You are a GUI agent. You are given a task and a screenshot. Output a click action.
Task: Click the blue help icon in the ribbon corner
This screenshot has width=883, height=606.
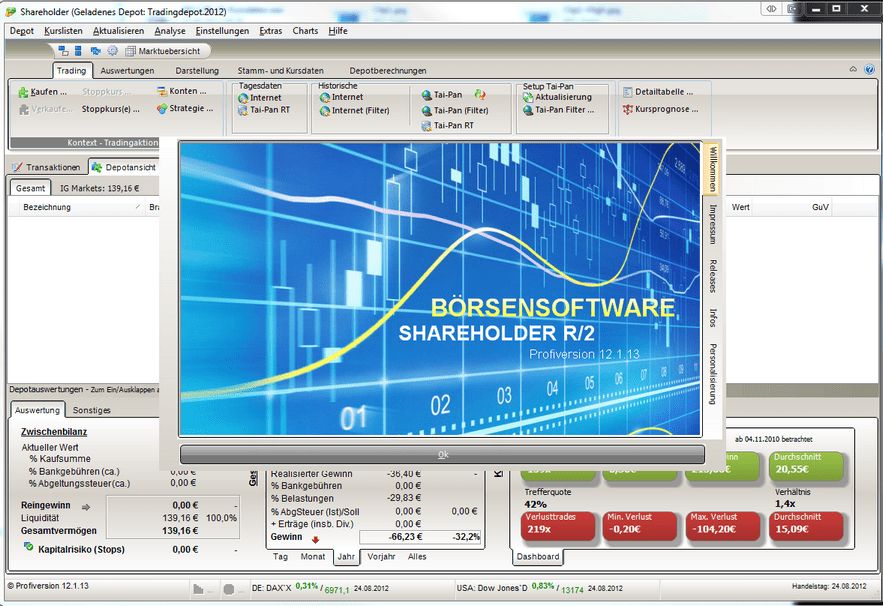pos(869,69)
